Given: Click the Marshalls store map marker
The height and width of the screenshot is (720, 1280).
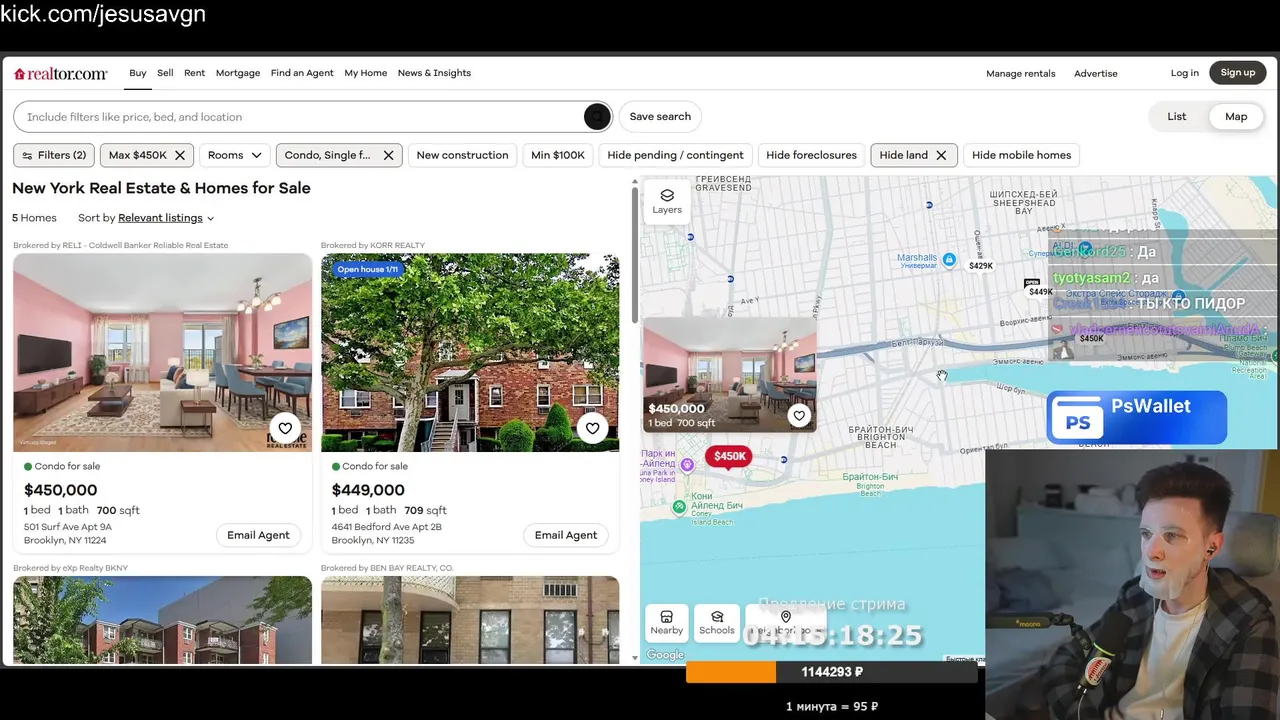Looking at the screenshot, I should (949, 260).
